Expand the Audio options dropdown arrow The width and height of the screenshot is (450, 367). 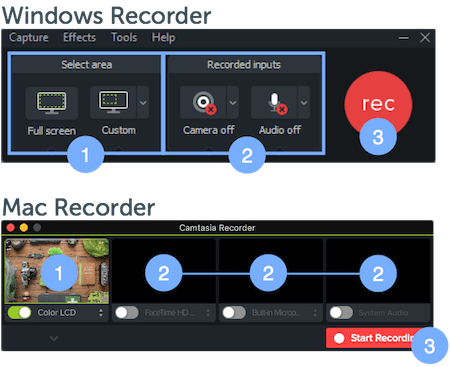304,102
